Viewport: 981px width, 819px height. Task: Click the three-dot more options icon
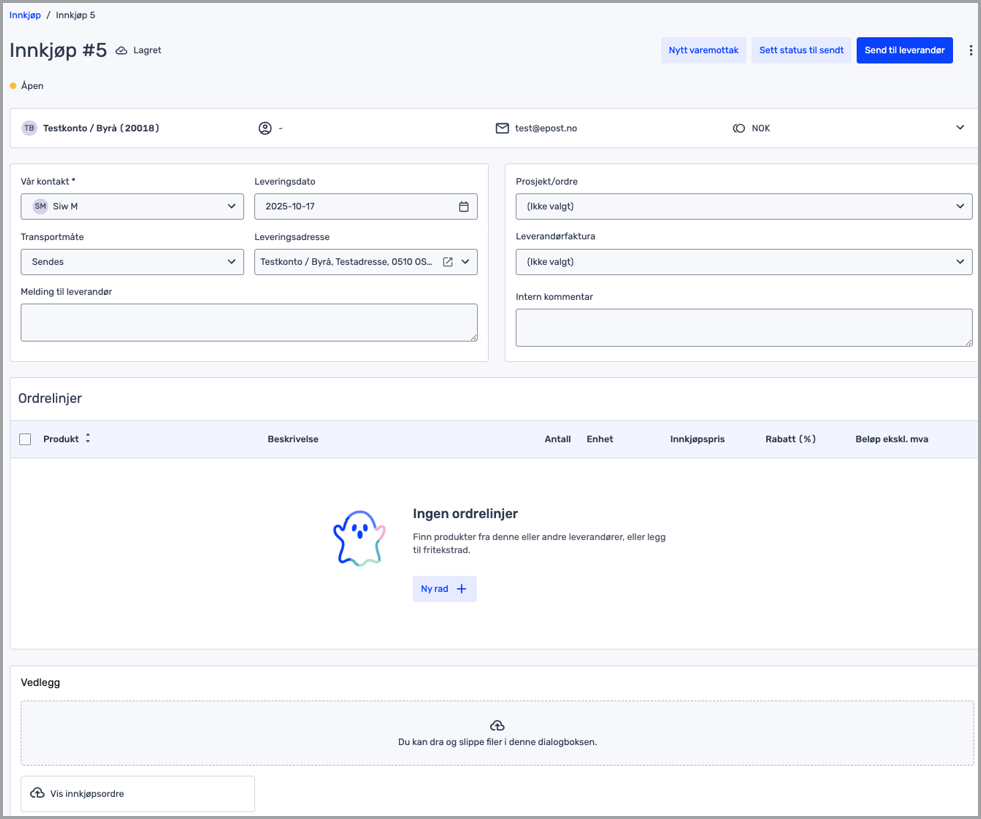click(970, 50)
